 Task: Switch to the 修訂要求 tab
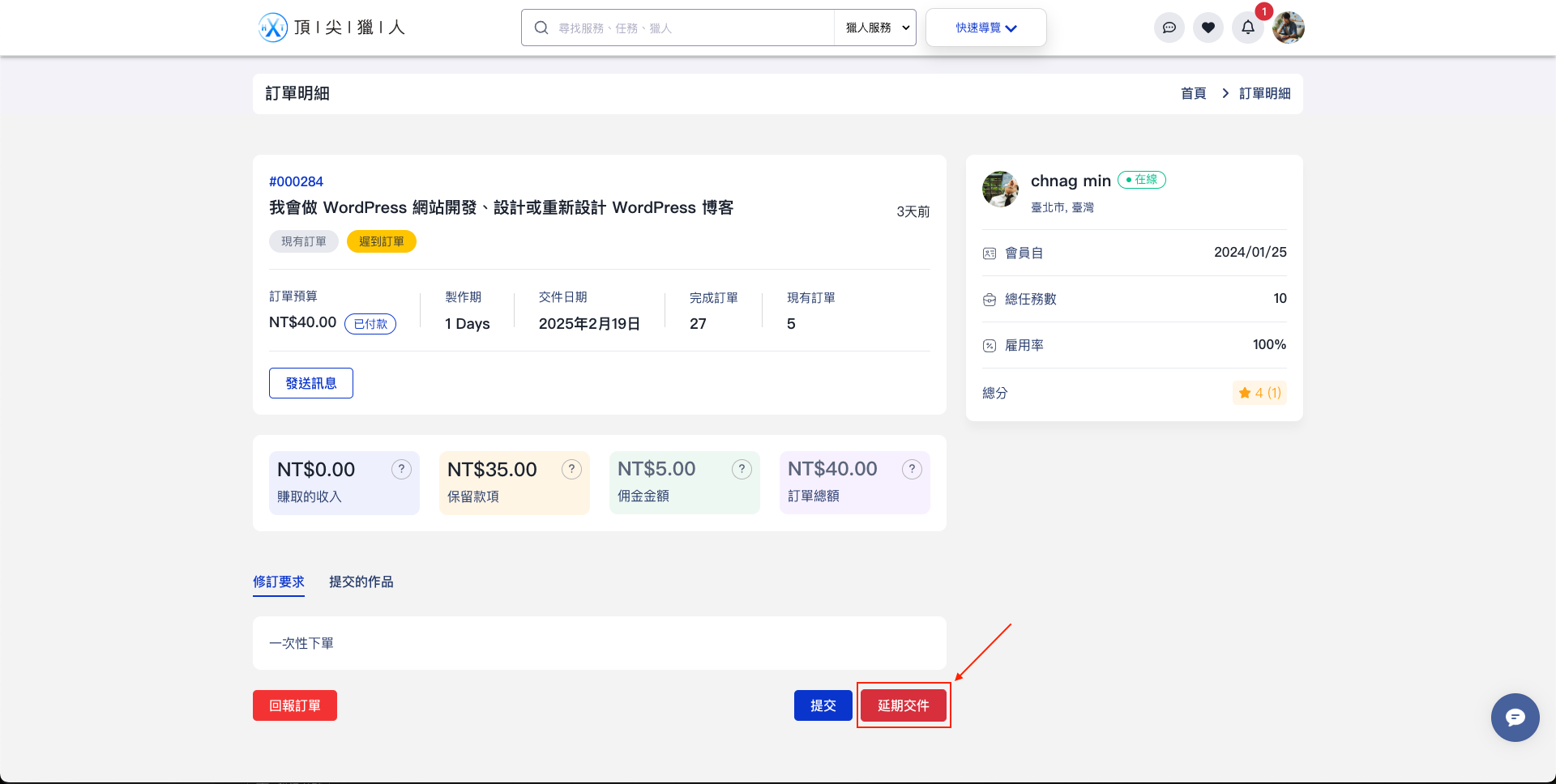(278, 582)
